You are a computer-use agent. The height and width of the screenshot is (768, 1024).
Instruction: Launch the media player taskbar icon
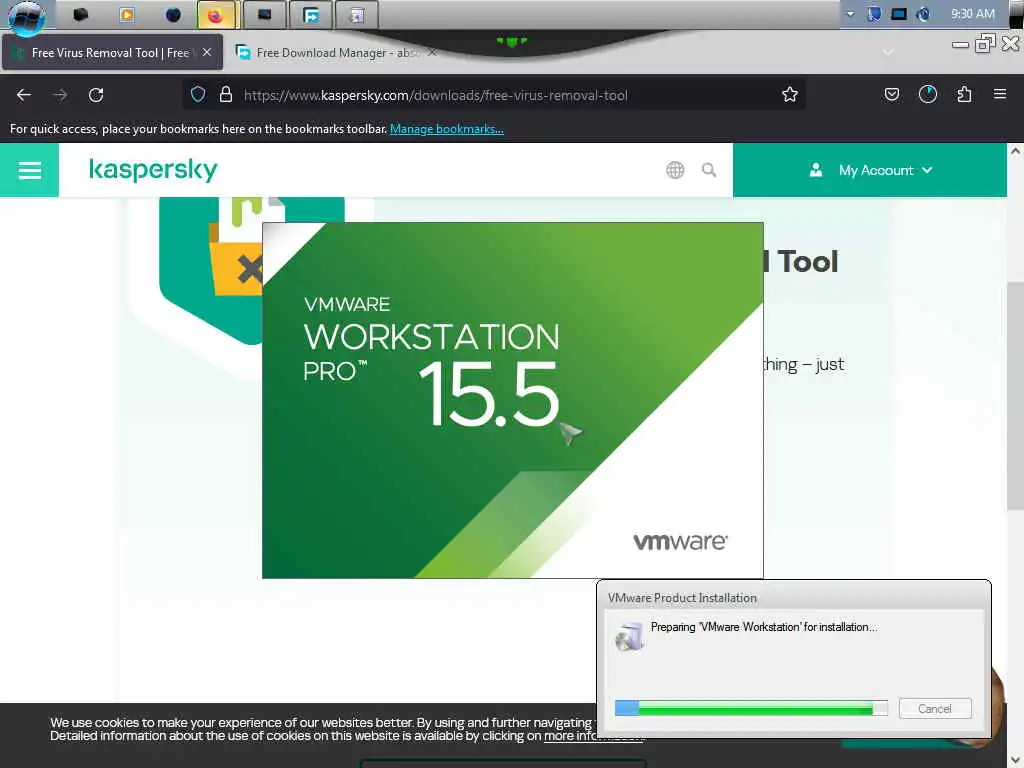pos(127,14)
